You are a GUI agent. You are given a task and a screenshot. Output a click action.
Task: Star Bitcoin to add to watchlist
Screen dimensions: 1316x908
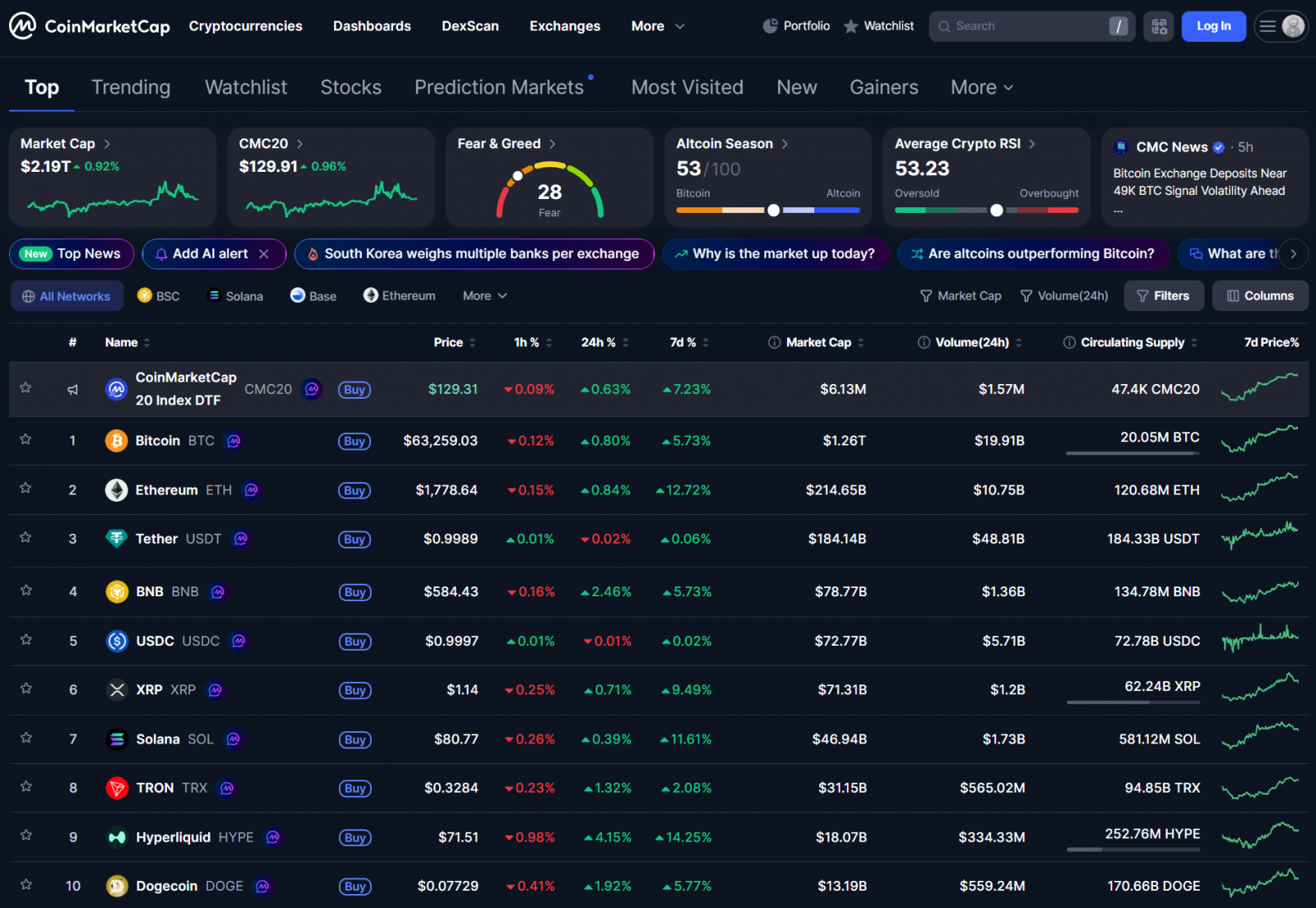(25, 439)
